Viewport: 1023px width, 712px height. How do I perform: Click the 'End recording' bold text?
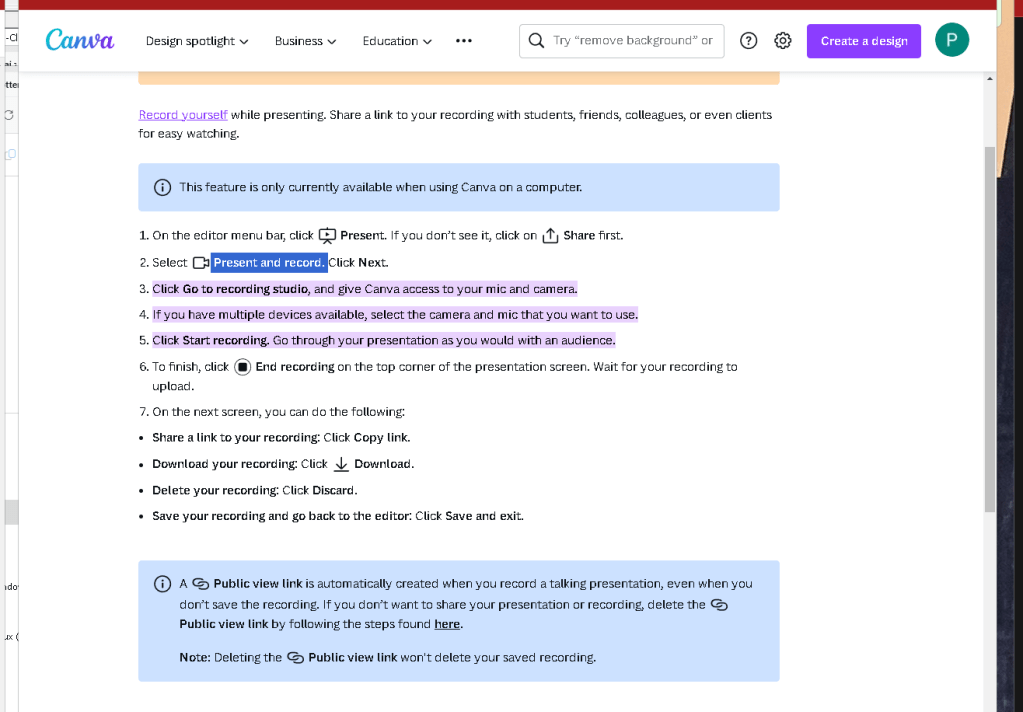(x=295, y=367)
